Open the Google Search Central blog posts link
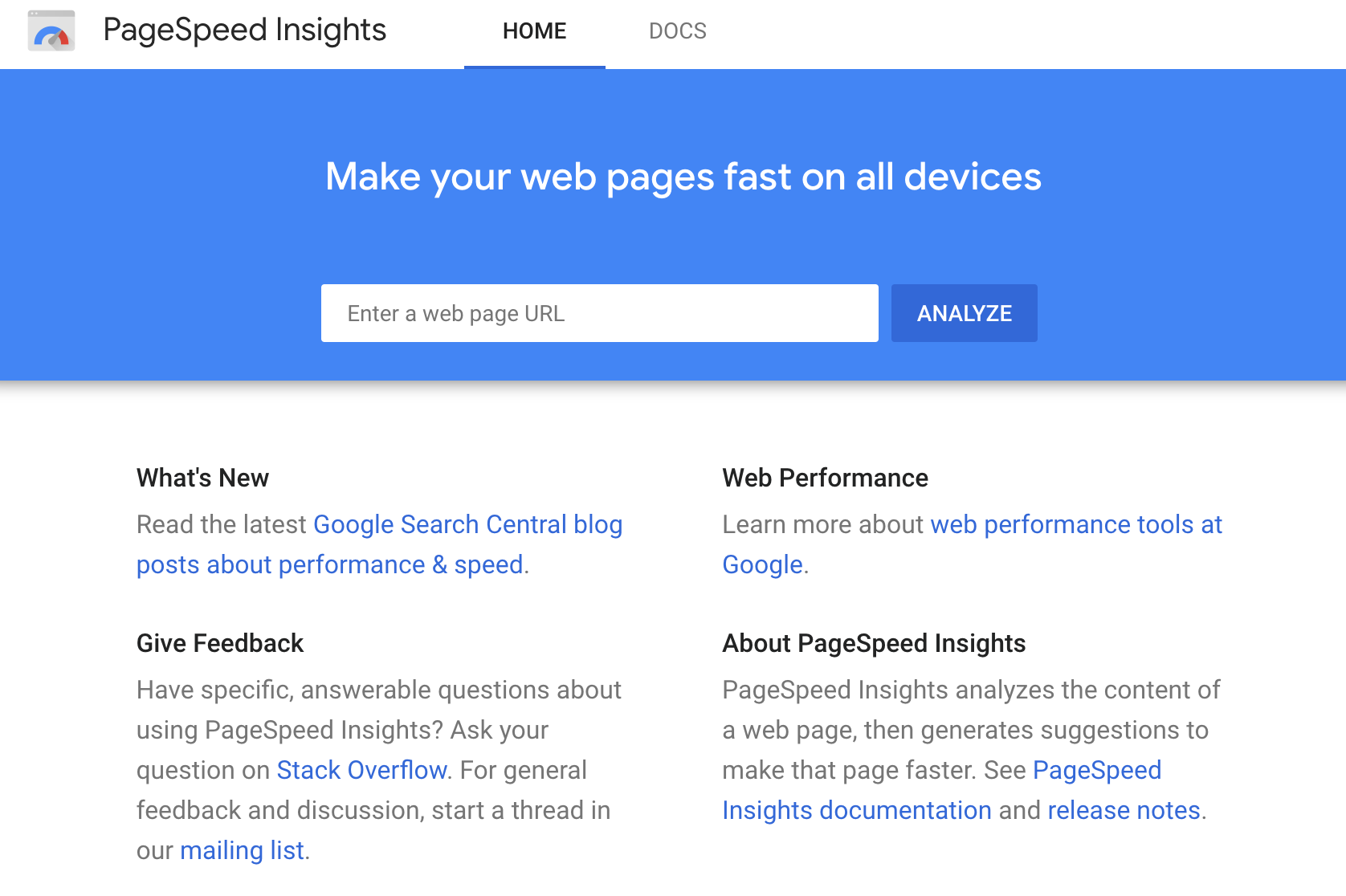This screenshot has width=1346, height=896. pyautogui.click(x=467, y=524)
